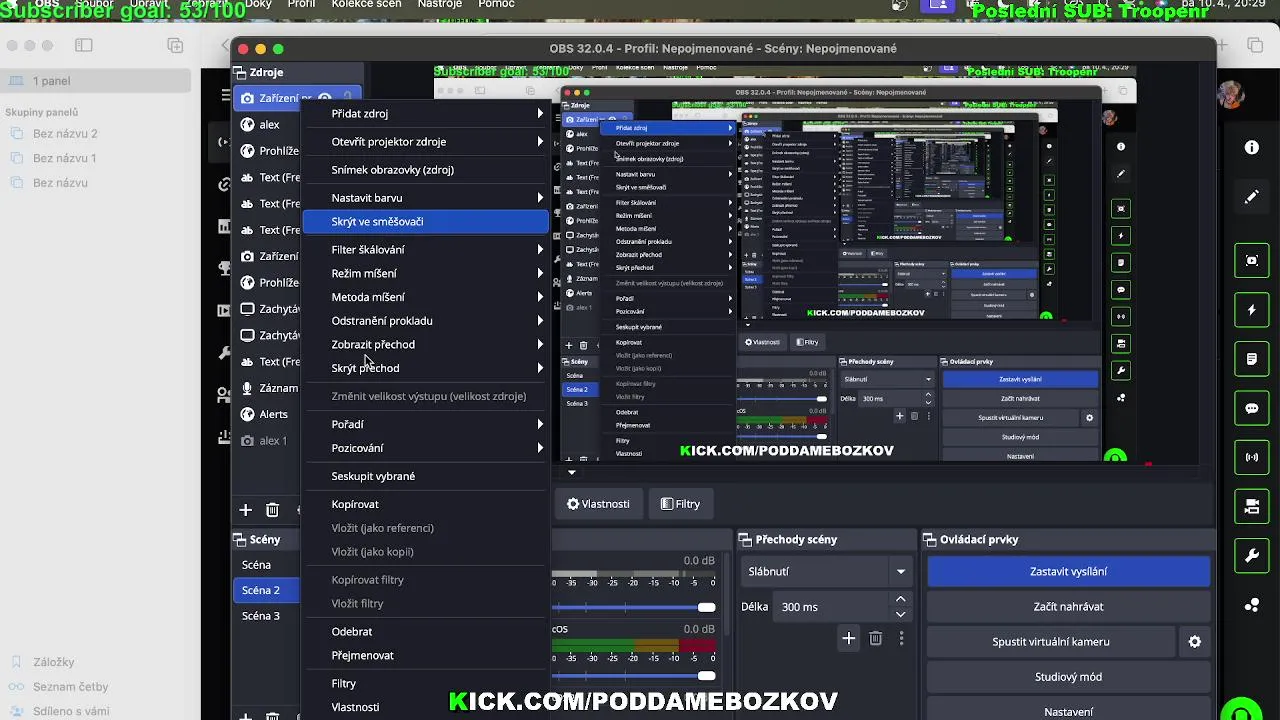Expand the Metoda míšení submenu

[425, 297]
